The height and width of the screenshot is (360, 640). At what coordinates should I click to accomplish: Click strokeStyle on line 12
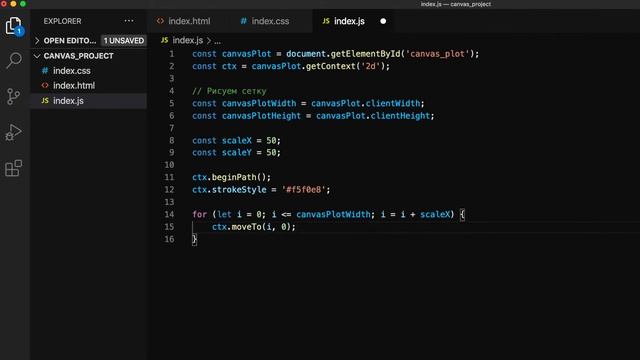click(x=239, y=190)
